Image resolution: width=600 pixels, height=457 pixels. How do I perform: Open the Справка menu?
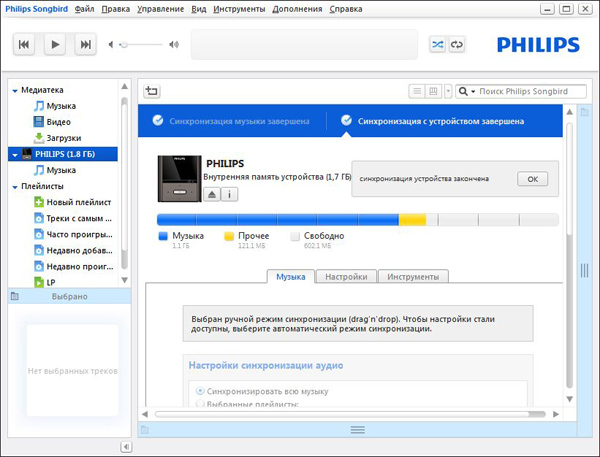point(346,9)
